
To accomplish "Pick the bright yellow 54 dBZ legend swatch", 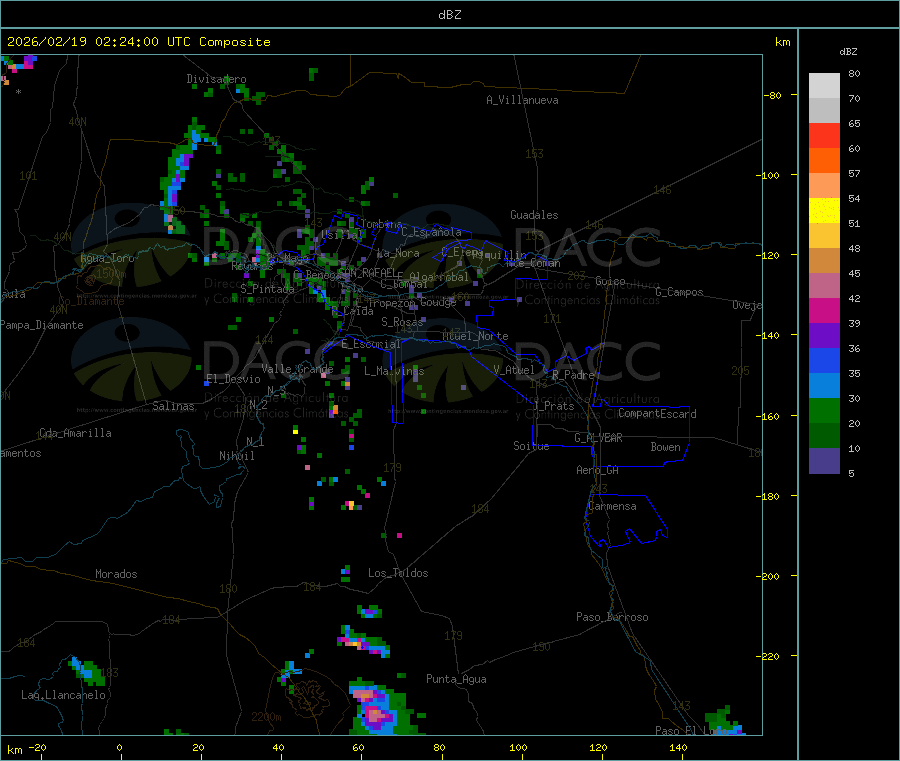I will 824,211.
